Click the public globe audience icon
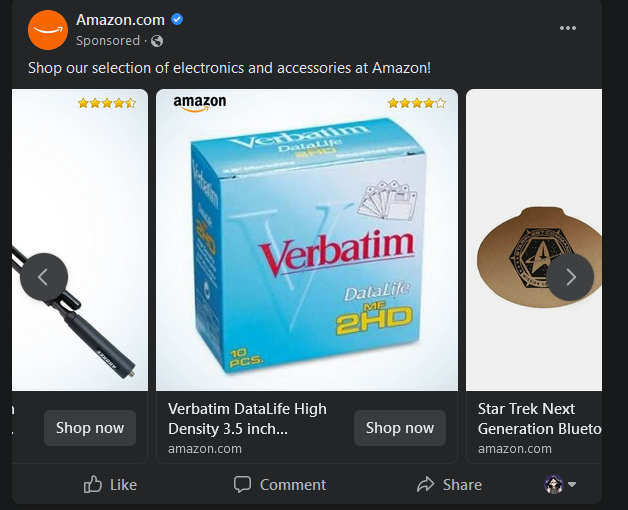Image resolution: width=628 pixels, height=510 pixels. click(x=157, y=41)
